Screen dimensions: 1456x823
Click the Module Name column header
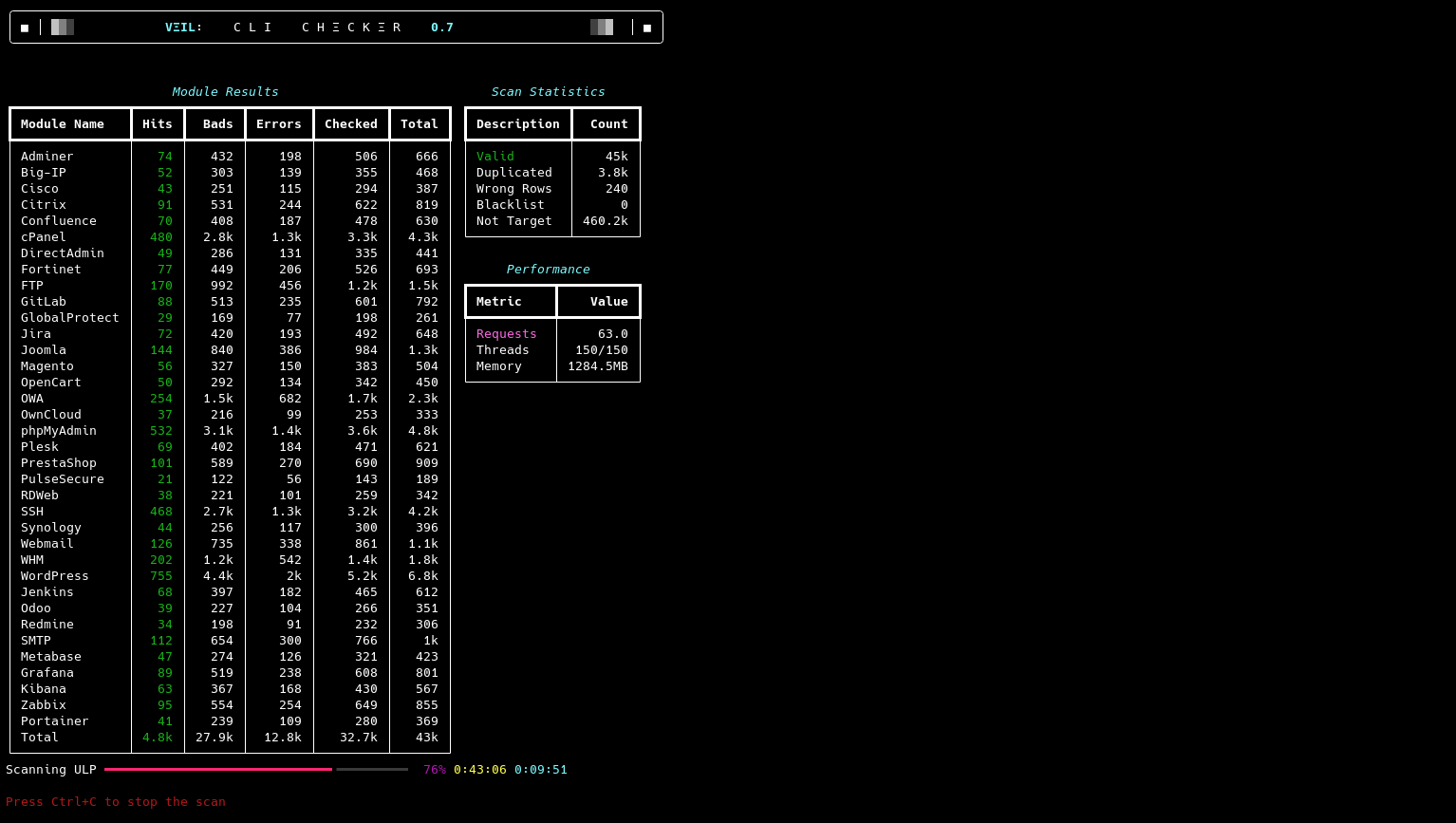click(63, 124)
